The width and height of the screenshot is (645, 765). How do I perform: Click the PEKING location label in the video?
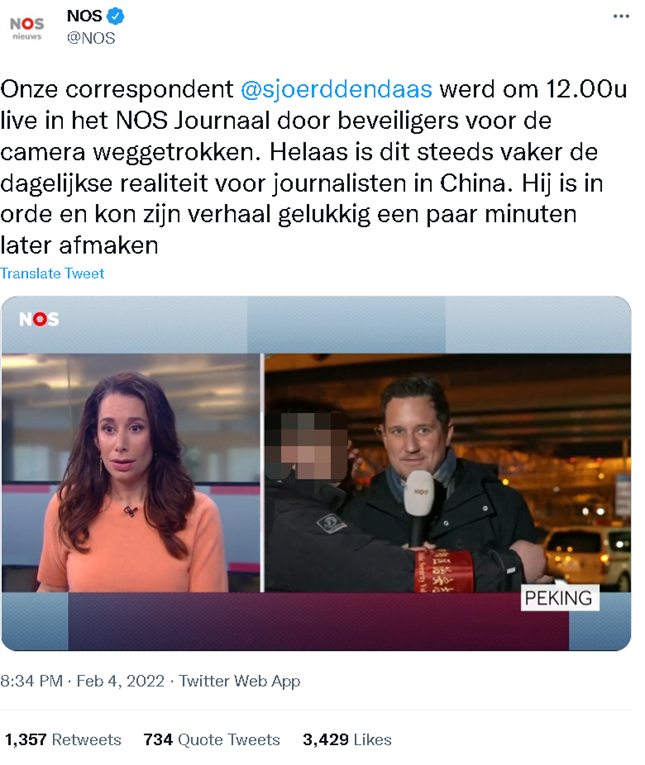click(x=560, y=598)
